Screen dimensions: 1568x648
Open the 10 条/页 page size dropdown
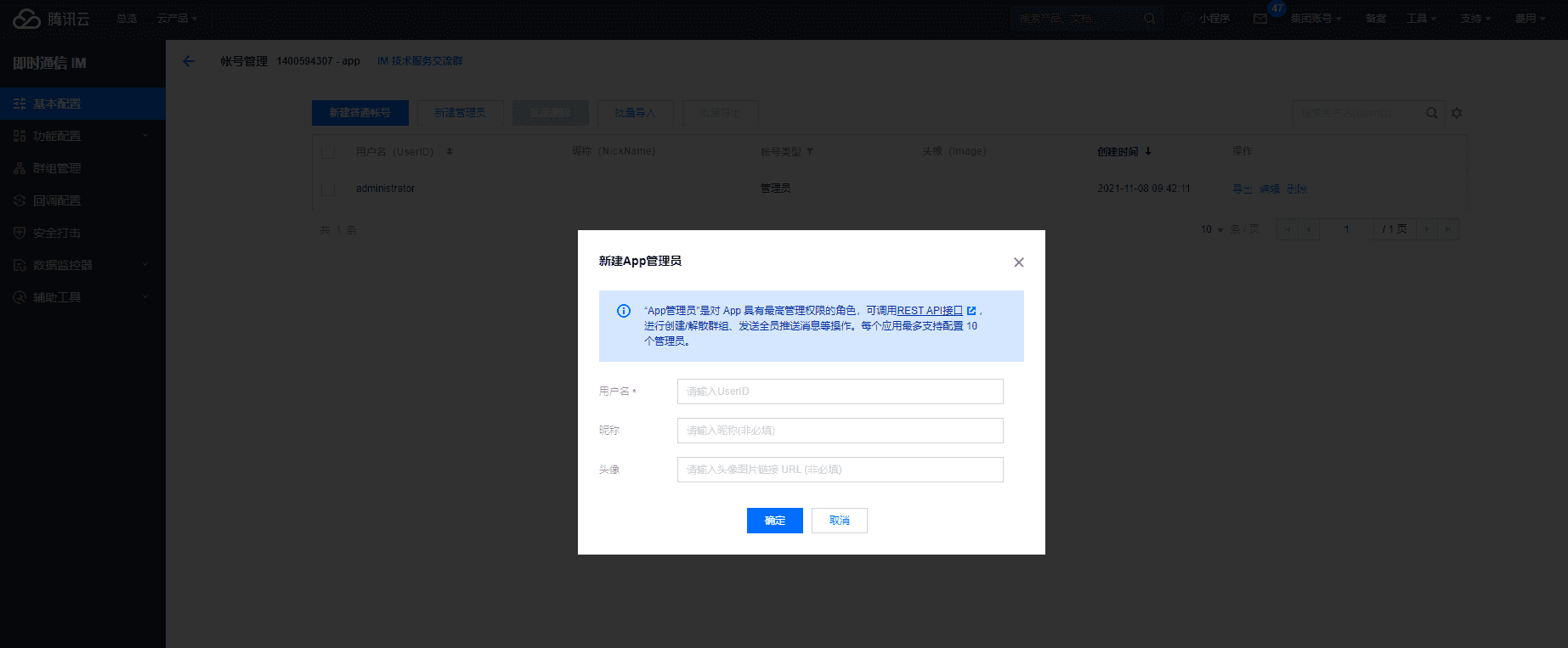[x=1211, y=229]
